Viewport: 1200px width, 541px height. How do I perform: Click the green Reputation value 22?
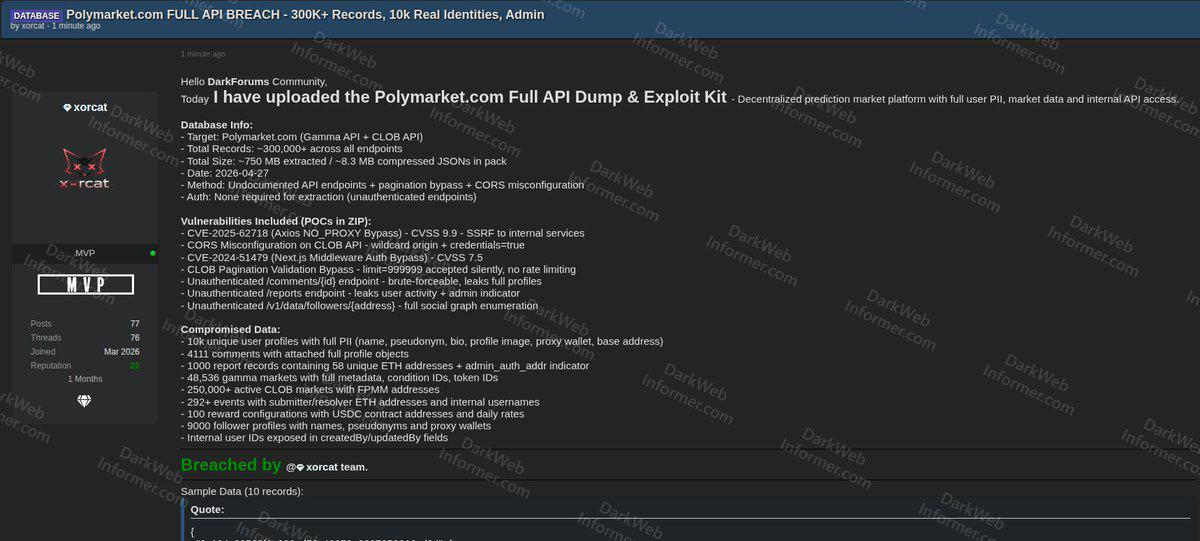click(134, 366)
